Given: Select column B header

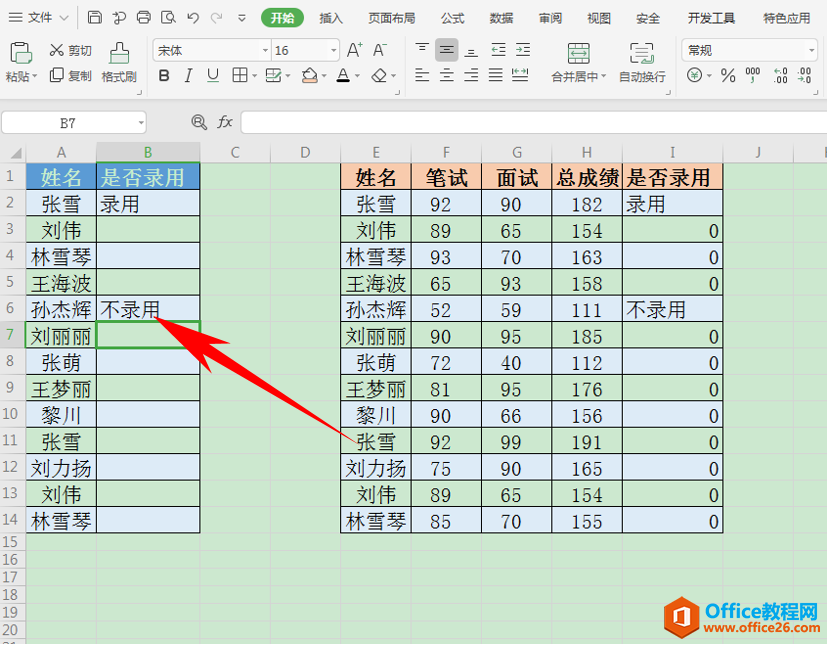Looking at the screenshot, I should 148,152.
